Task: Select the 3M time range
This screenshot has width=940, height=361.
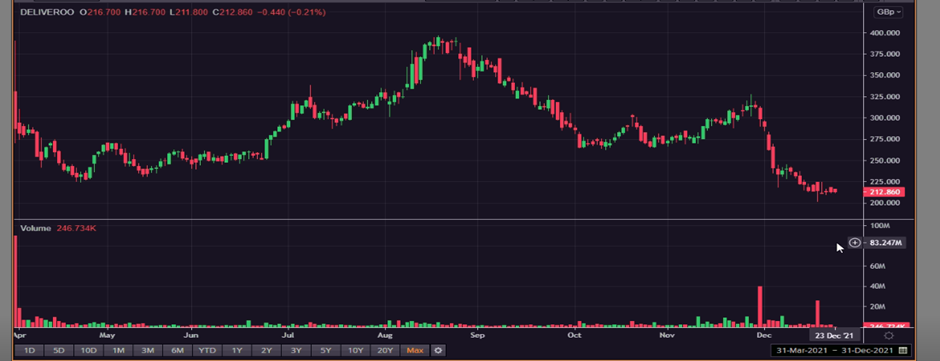Action: 147,350
